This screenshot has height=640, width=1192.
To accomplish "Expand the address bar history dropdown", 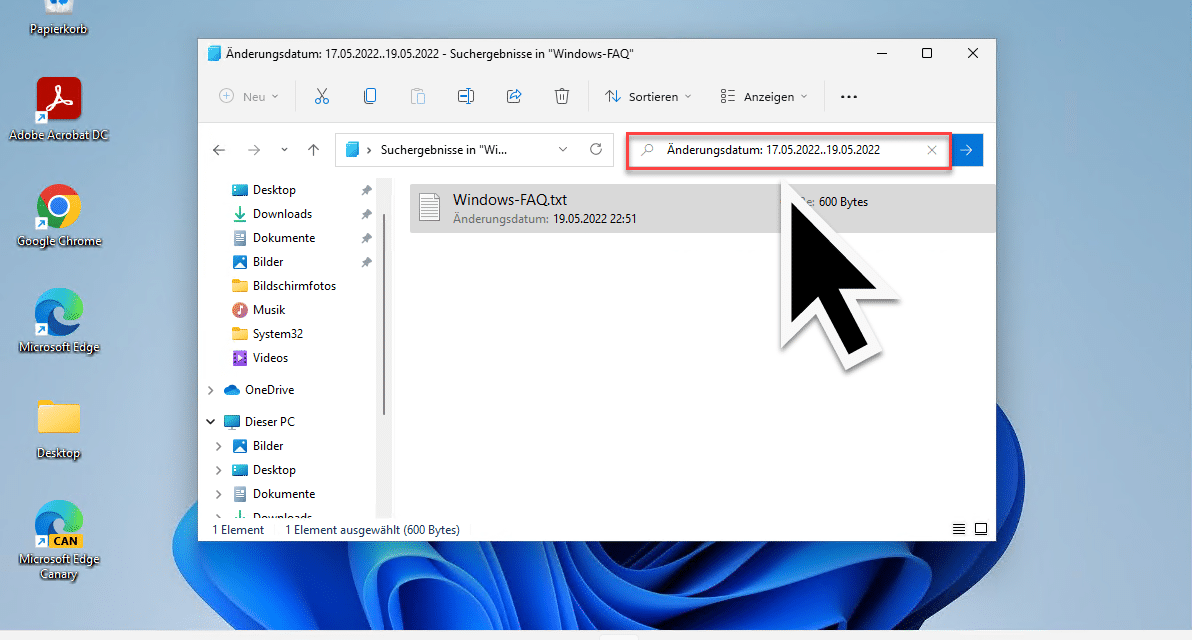I will (x=563, y=150).
